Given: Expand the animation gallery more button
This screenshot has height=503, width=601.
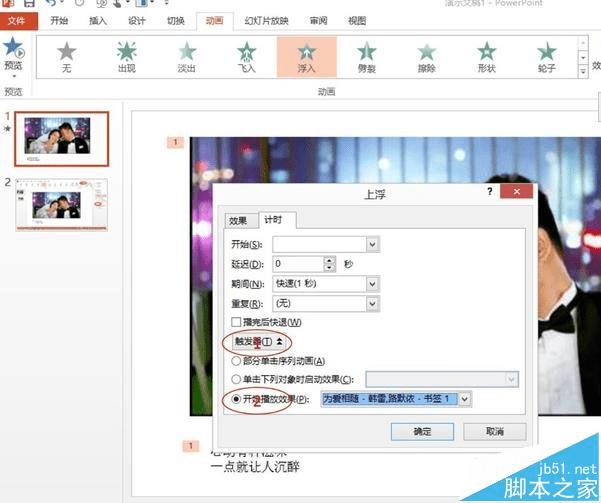Looking at the screenshot, I should click(x=583, y=71).
